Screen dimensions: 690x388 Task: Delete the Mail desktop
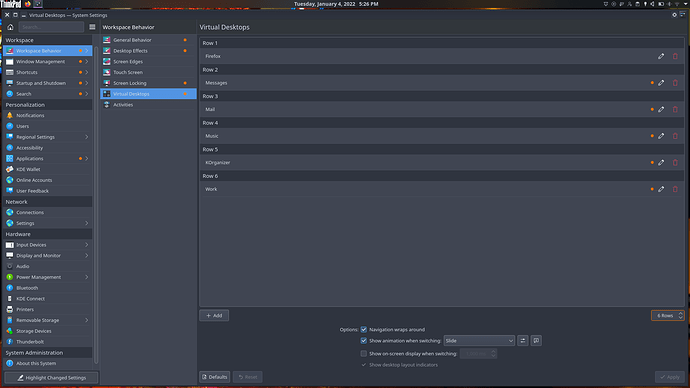click(x=675, y=110)
